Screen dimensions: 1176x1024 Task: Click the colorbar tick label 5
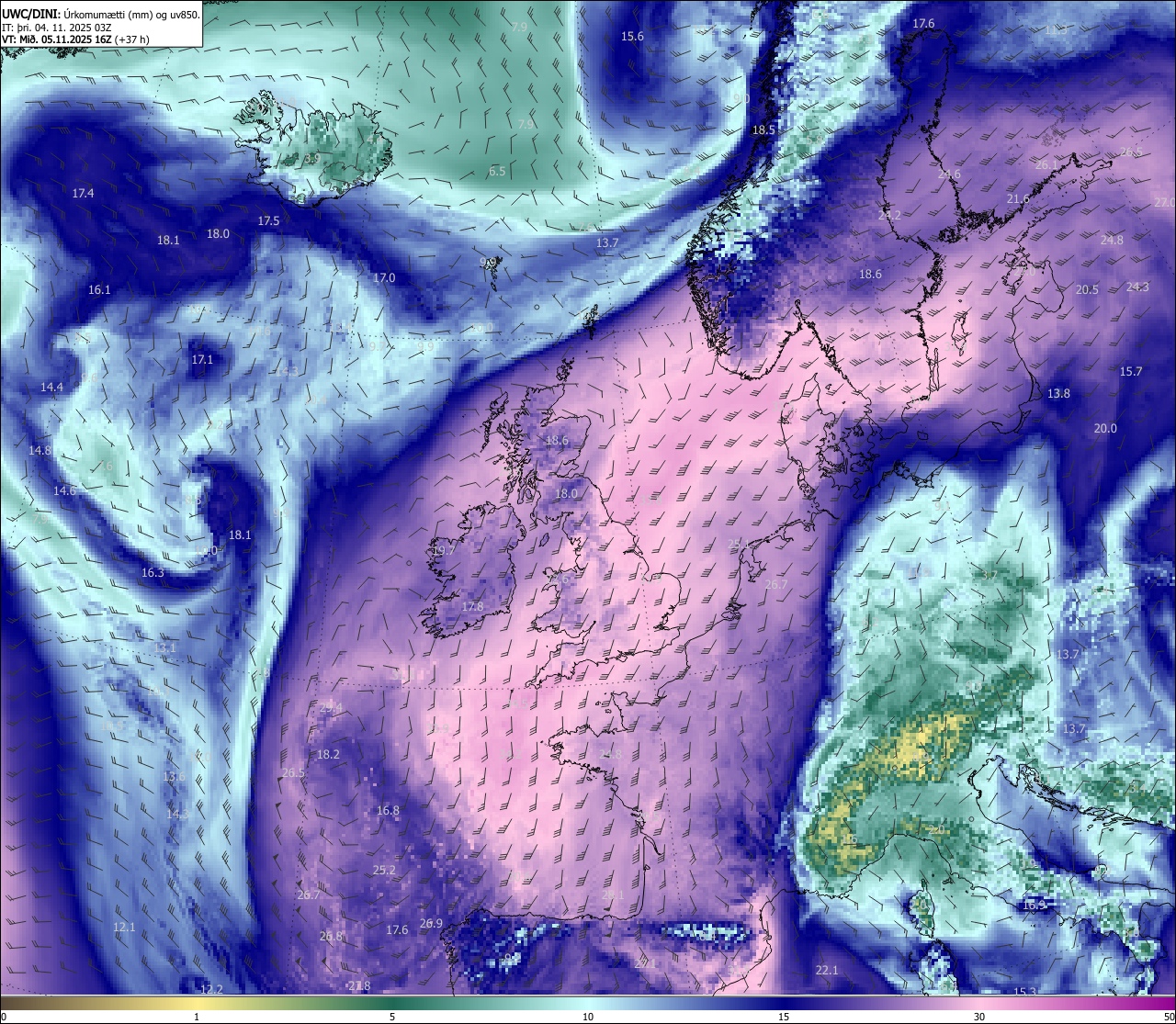(x=392, y=1016)
